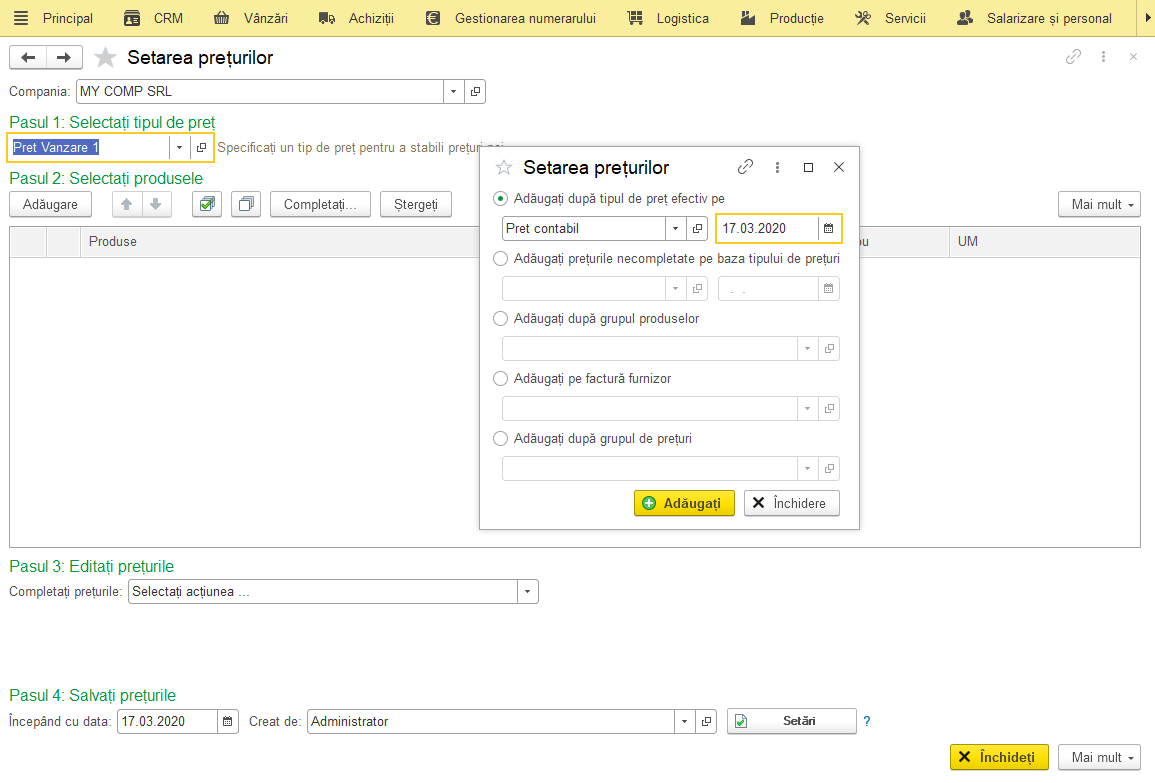Expand the Compania dropdown
The height and width of the screenshot is (783, 1155).
(x=454, y=91)
